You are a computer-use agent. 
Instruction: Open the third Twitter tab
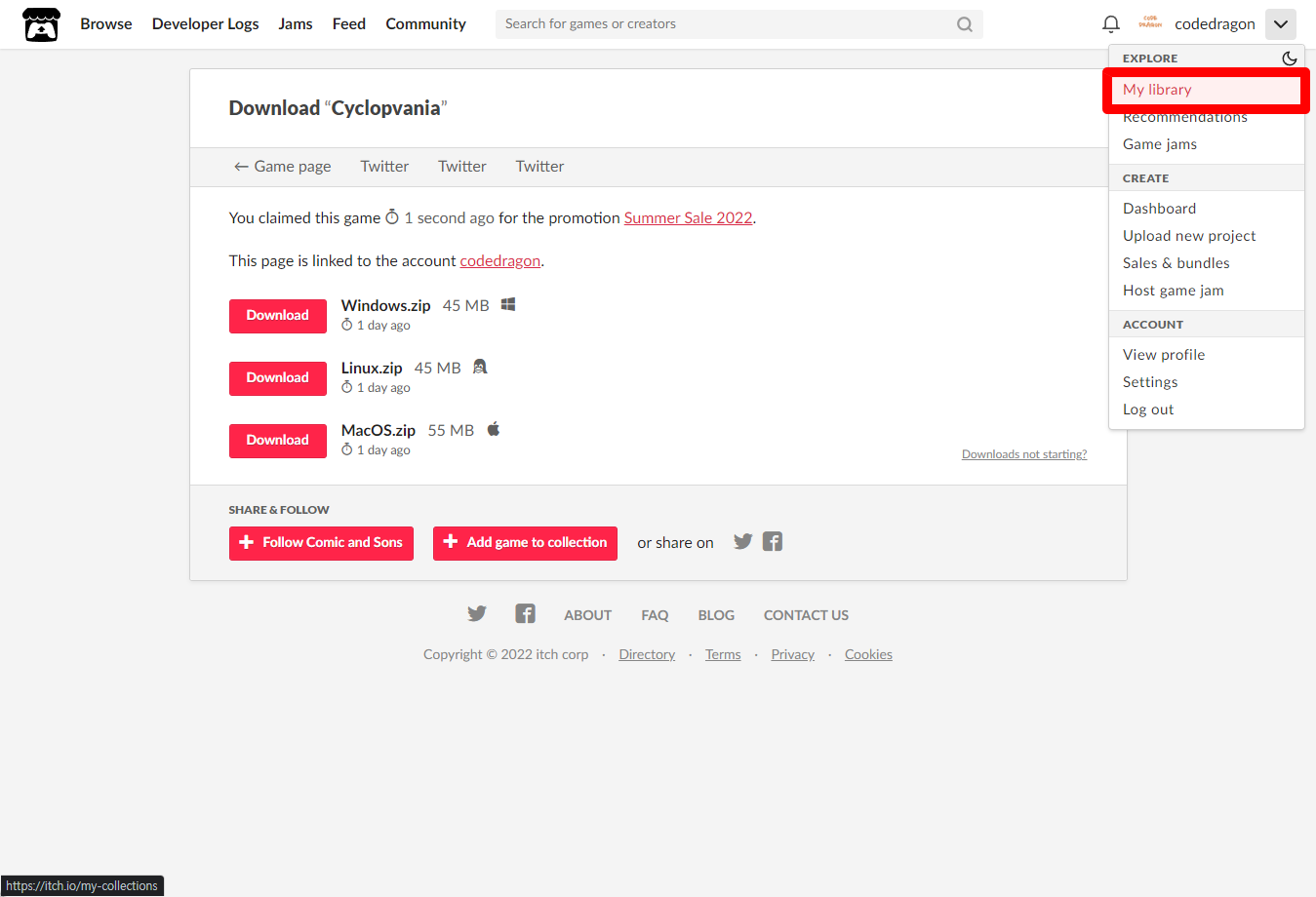coord(539,167)
